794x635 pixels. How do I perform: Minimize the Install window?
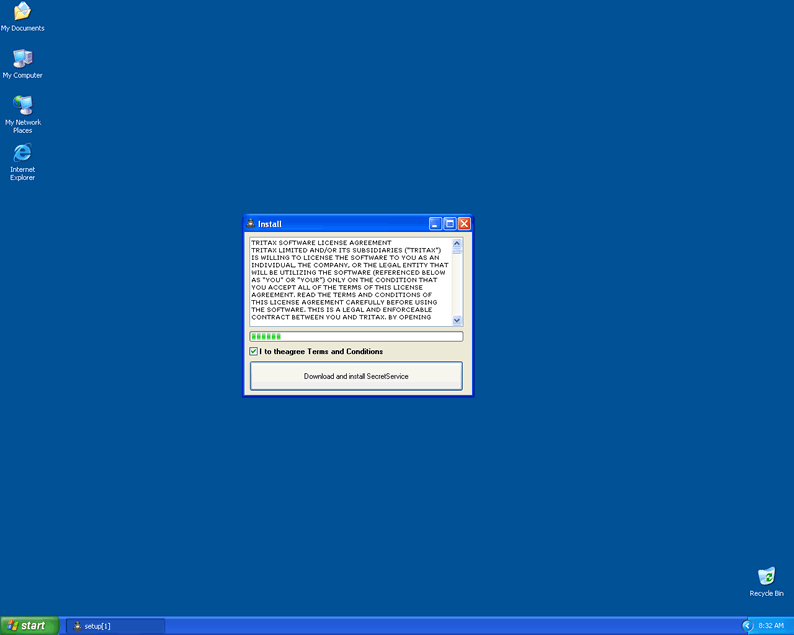pyautogui.click(x=435, y=224)
